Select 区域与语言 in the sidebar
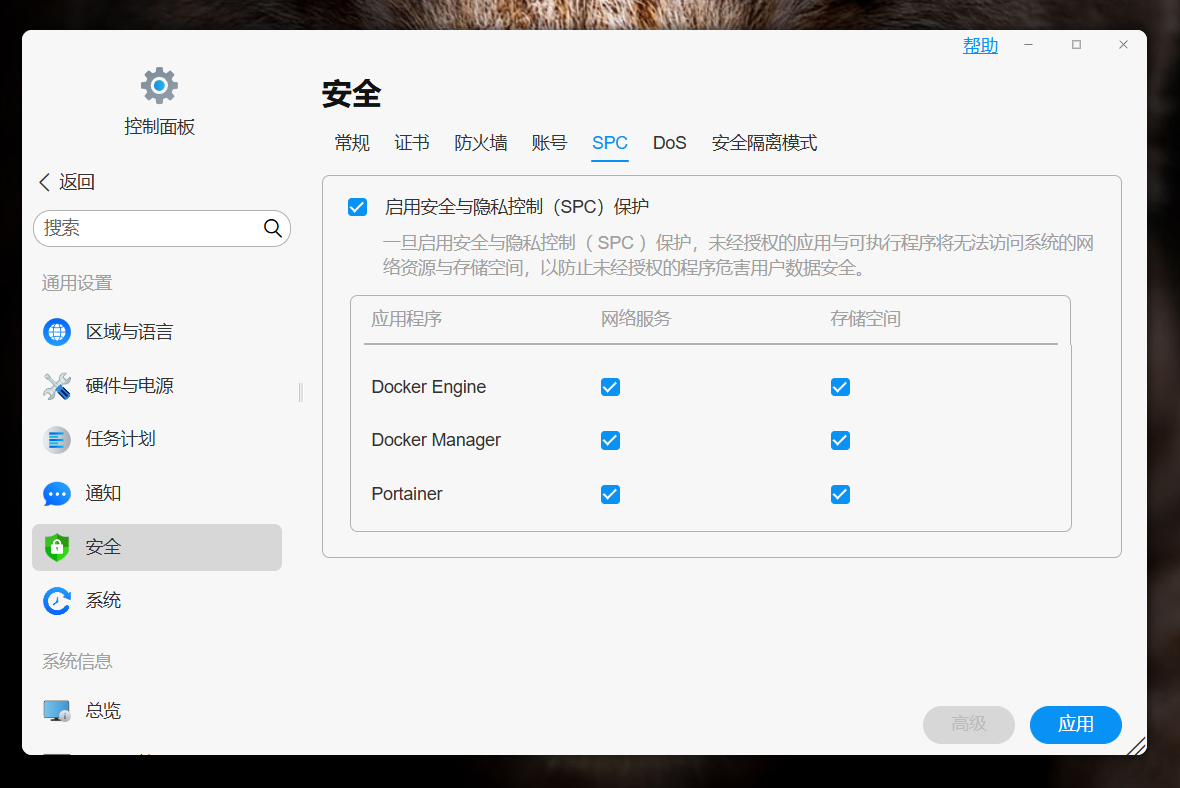 pyautogui.click(x=129, y=332)
